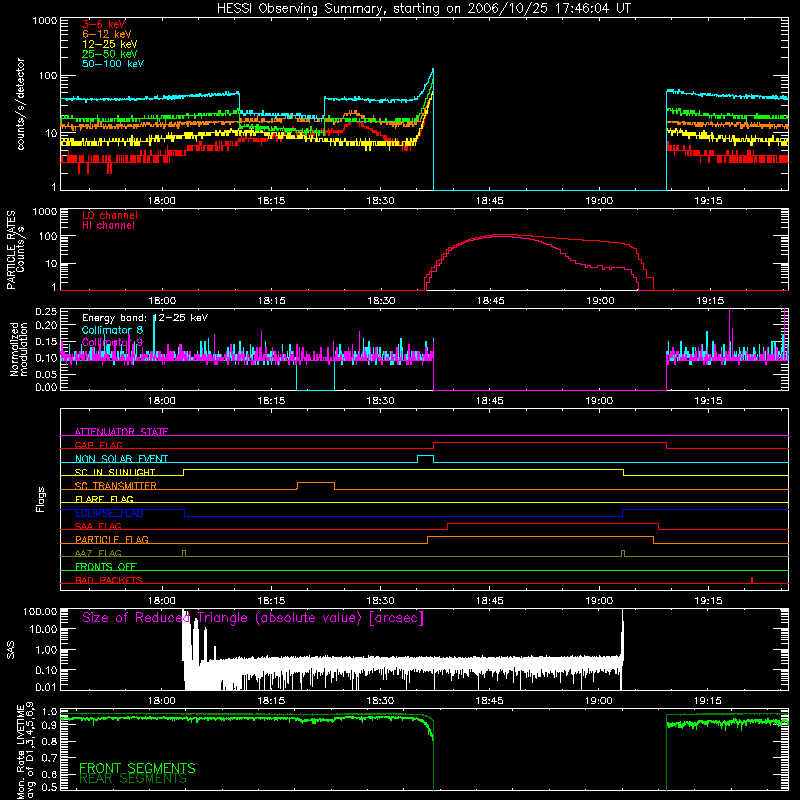Click the 18:45 tick label under the top plot
The width and height of the screenshot is (800, 800).
pos(489,201)
